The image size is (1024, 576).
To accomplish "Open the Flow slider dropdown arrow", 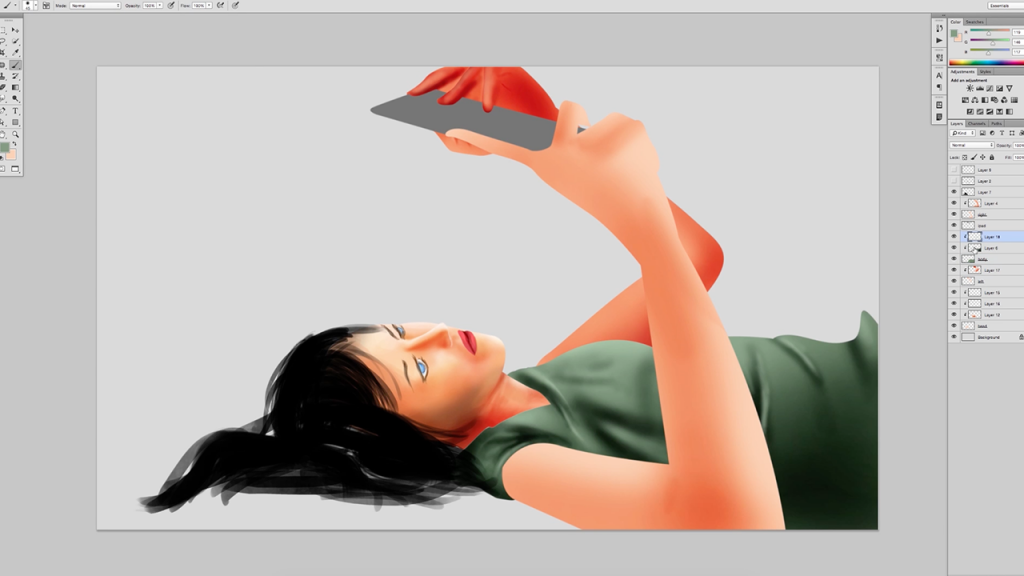I will 209,5.
